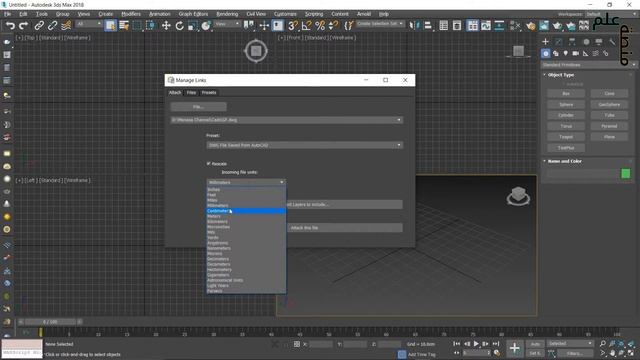The image size is (640, 360).
Task: Click the Add Time Tag label
Action: (x=422, y=354)
